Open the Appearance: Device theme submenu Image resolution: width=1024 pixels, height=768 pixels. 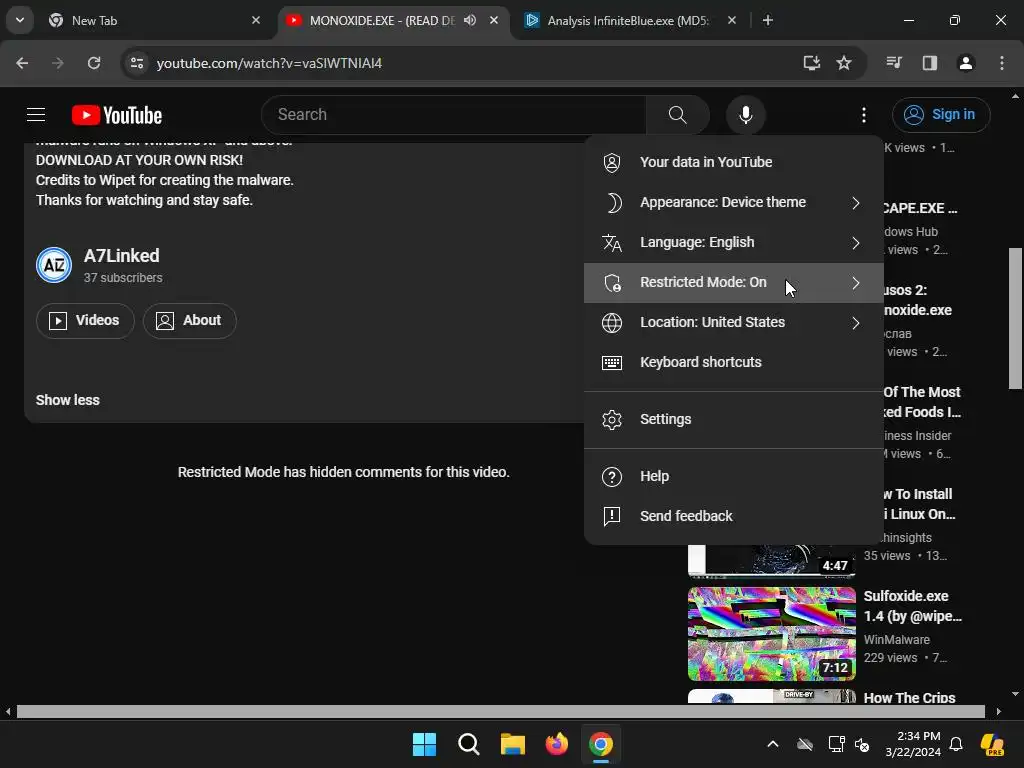pyautogui.click(x=733, y=202)
